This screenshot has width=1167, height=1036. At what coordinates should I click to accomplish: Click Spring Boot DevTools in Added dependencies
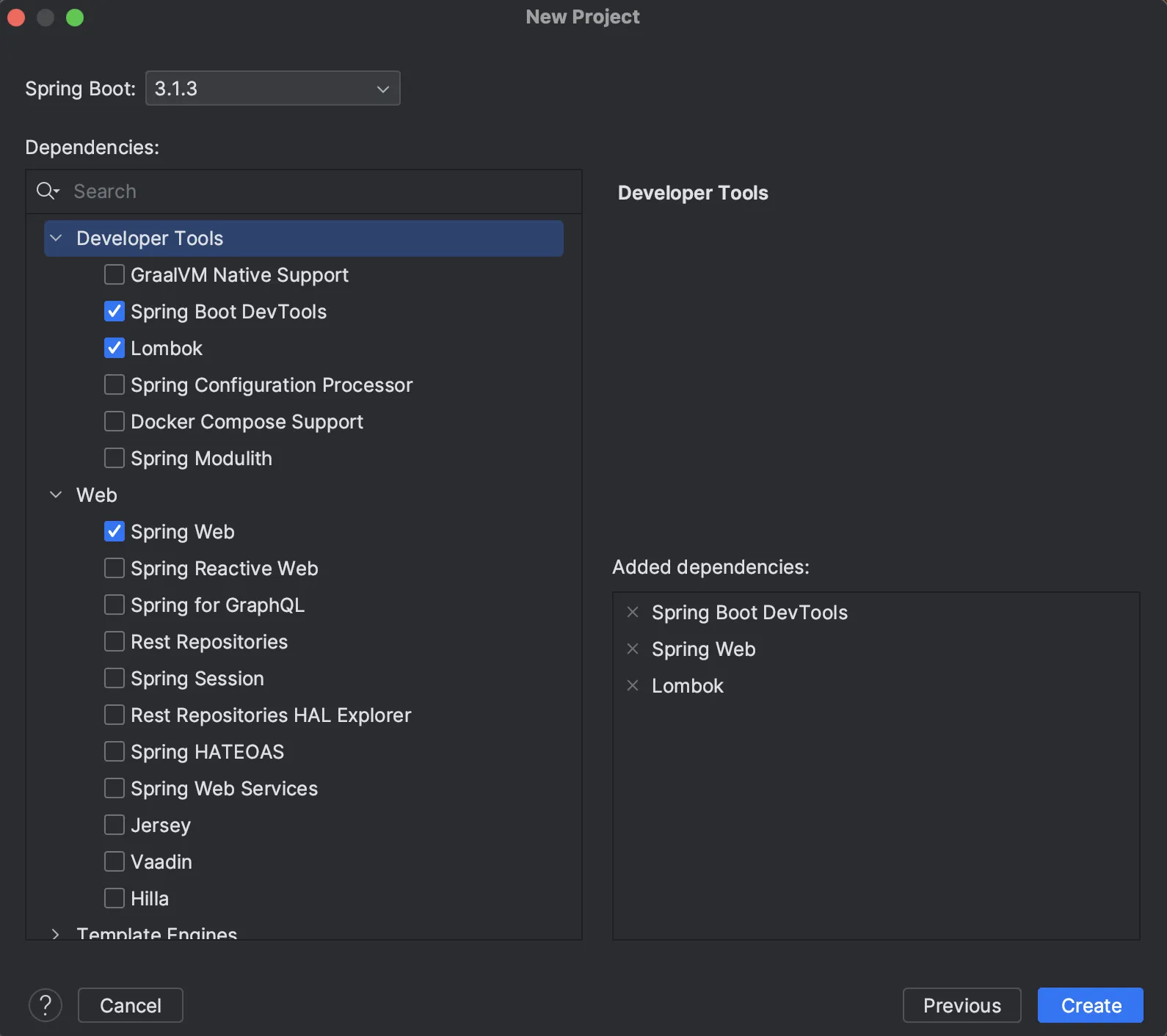tap(750, 613)
